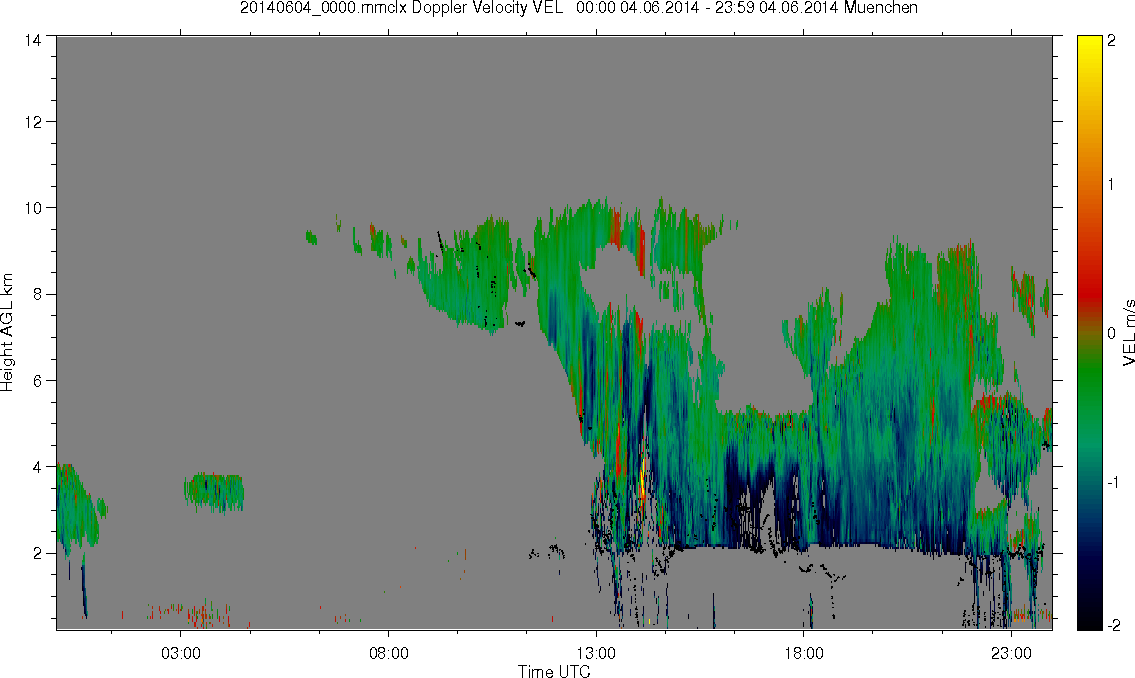Click the colorbar label 2 at top
The height and width of the screenshot is (678, 1135).
pos(1112,41)
